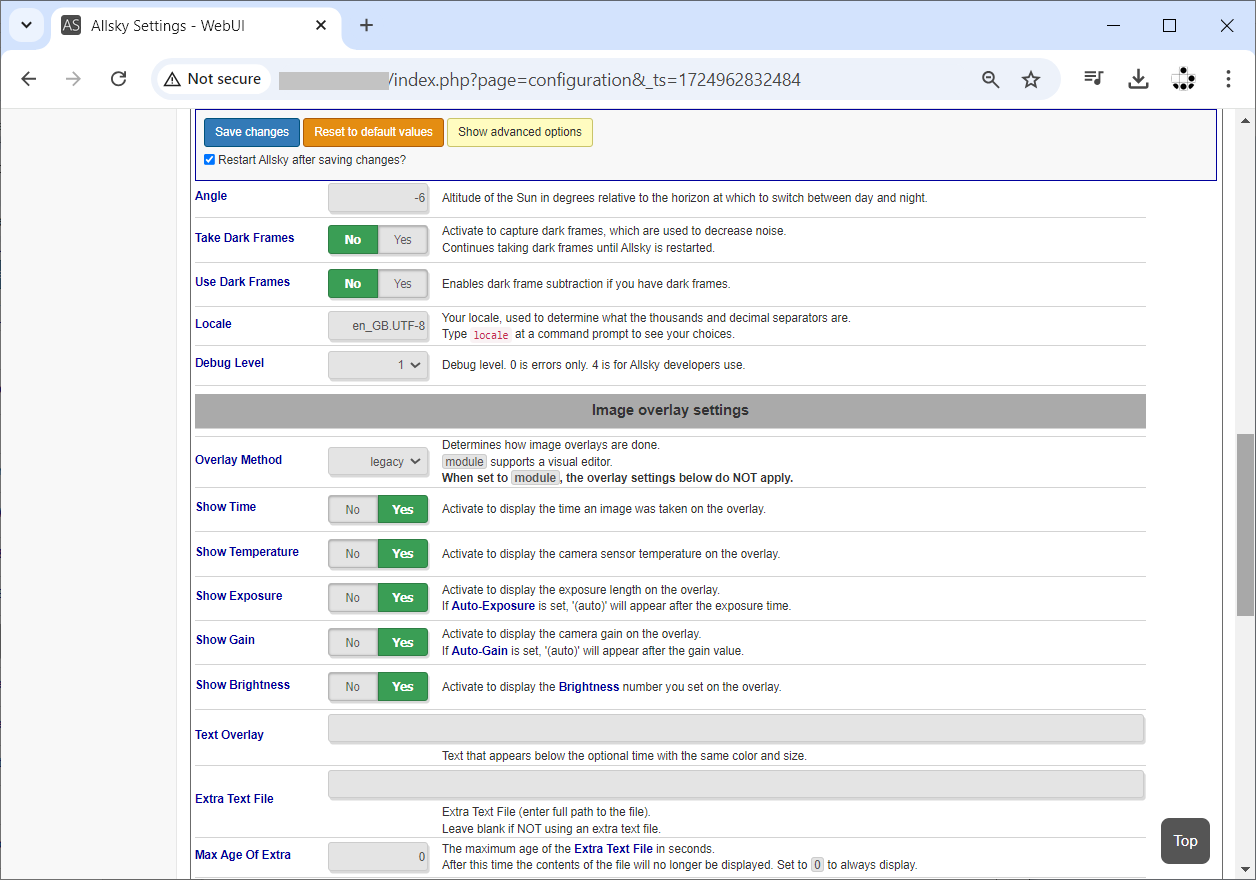The height and width of the screenshot is (880, 1256).
Task: Minimize the browser window
Action: (x=1111, y=26)
